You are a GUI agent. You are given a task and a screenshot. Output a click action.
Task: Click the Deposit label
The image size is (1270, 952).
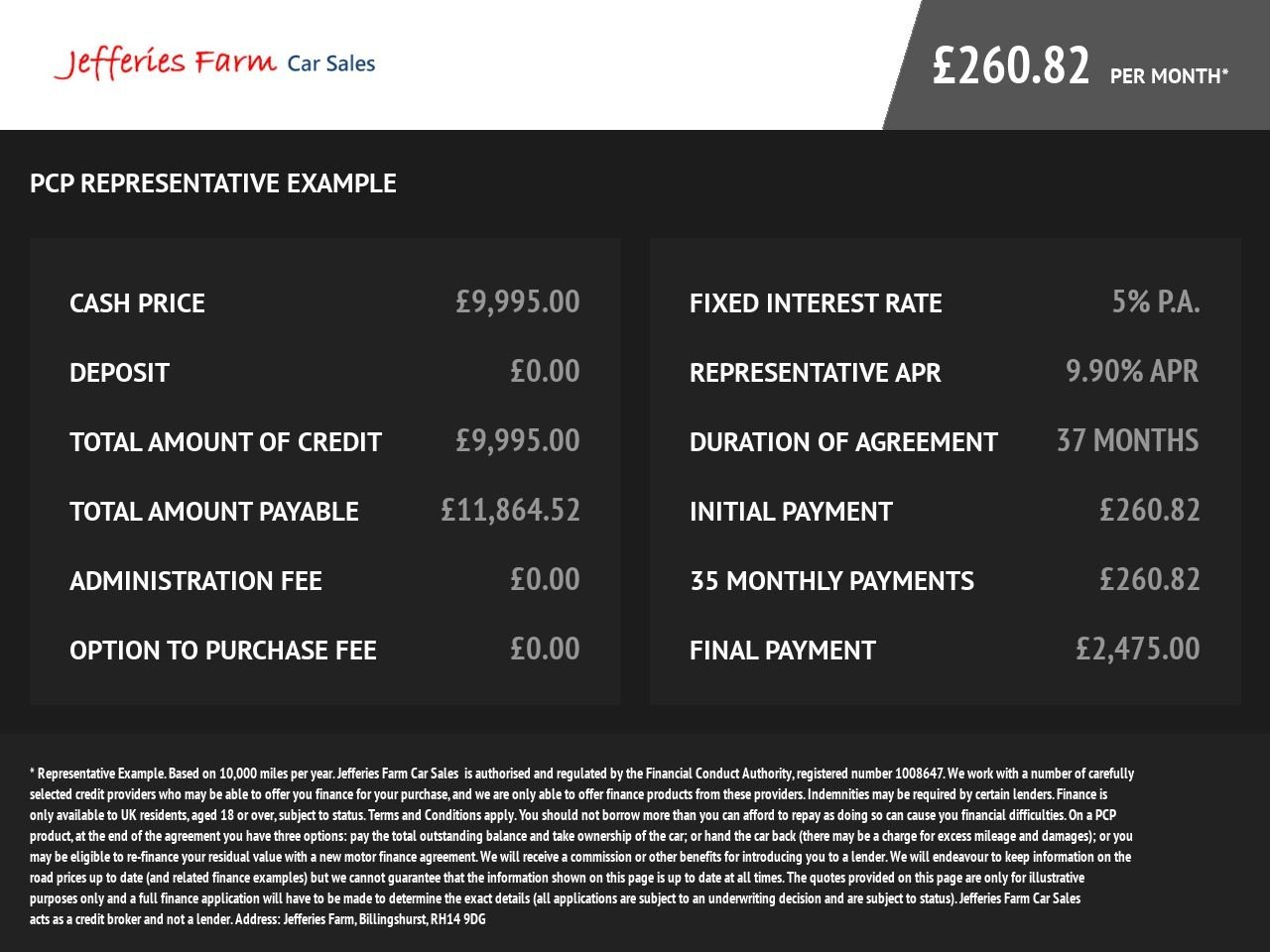119,373
